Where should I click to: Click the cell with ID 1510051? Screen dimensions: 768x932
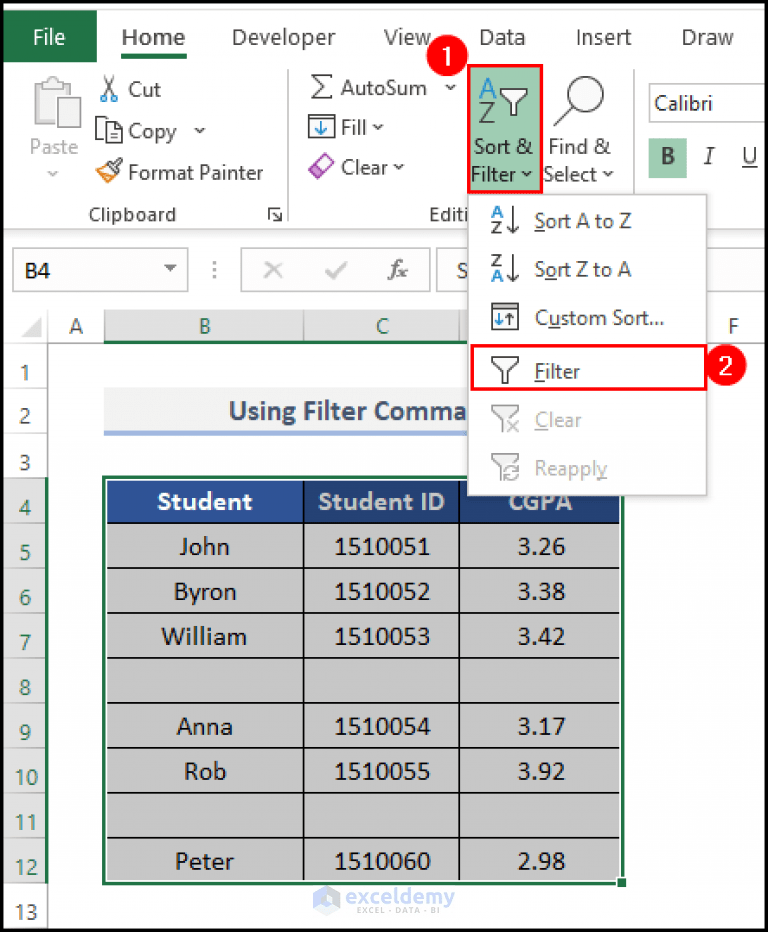pyautogui.click(x=382, y=546)
